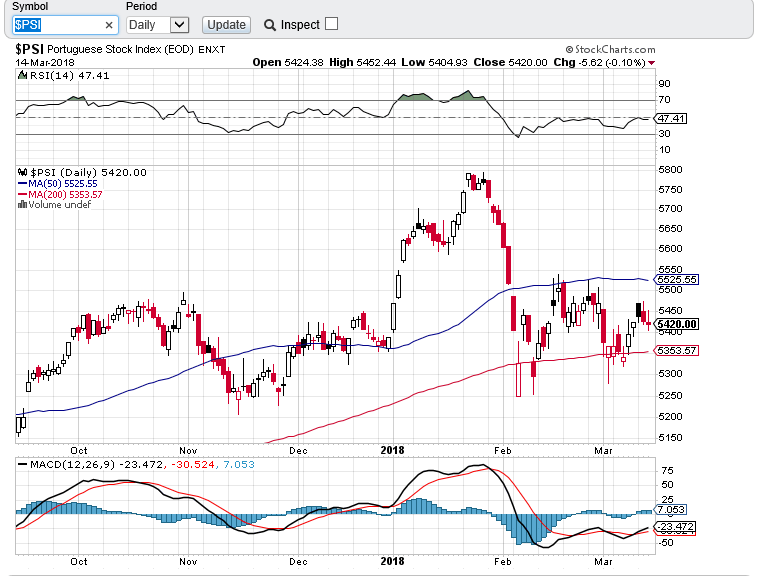Click the Feb label under the price chart
The height and width of the screenshot is (576, 761).
point(503,451)
